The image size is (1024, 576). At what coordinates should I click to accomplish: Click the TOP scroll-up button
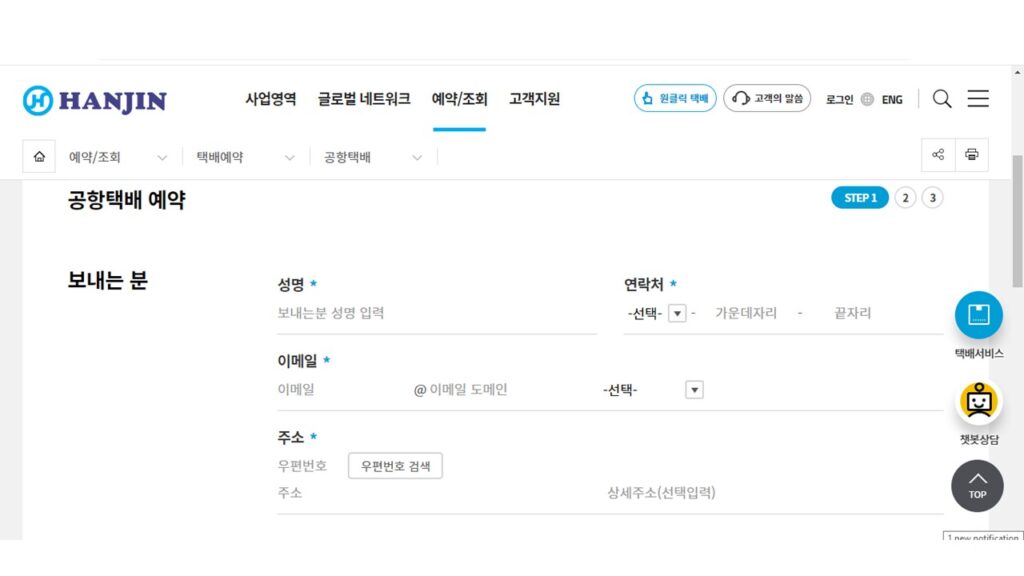[x=977, y=486]
